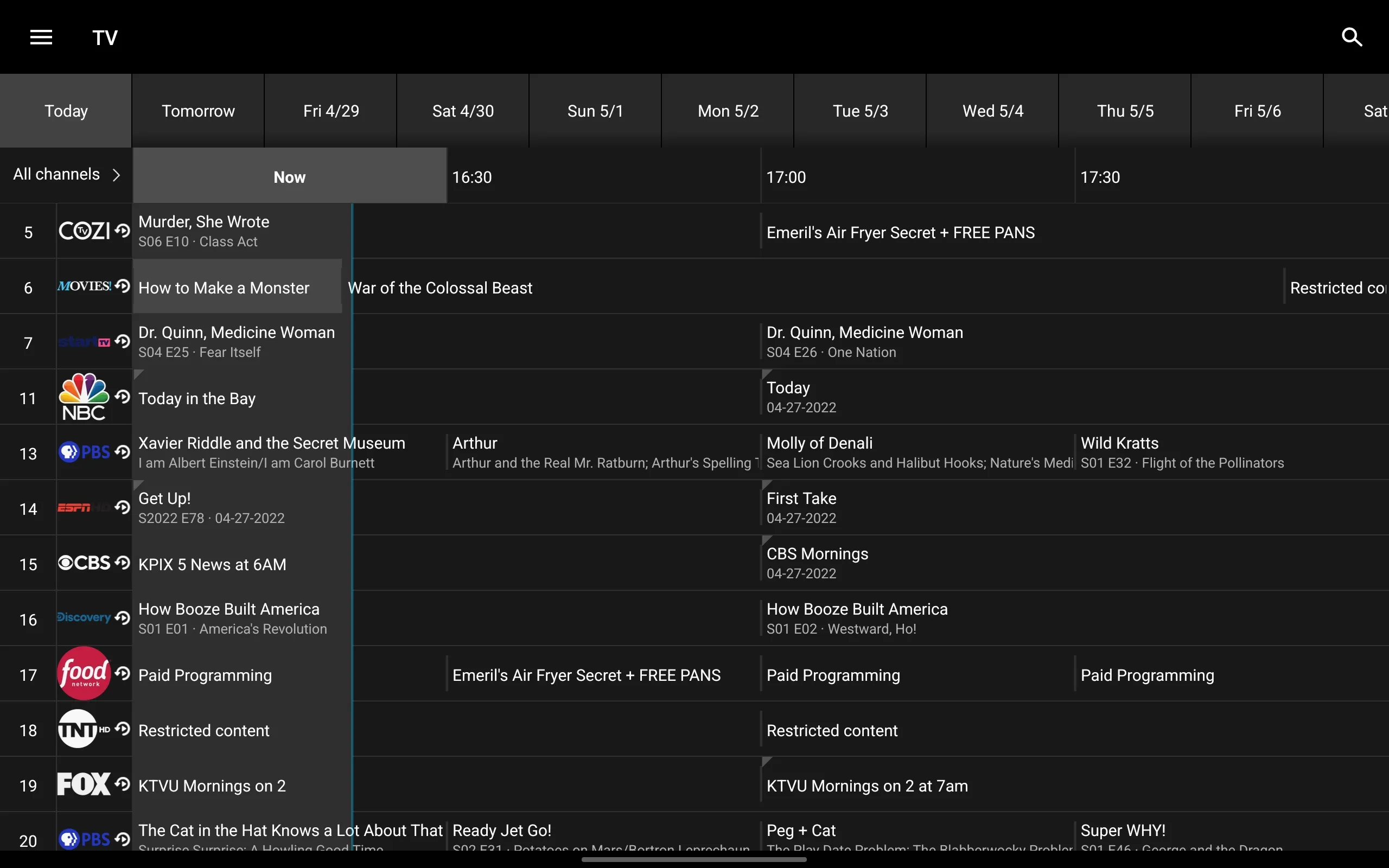This screenshot has width=1389, height=868.
Task: Switch to the Tomorrow tab
Action: (x=198, y=111)
